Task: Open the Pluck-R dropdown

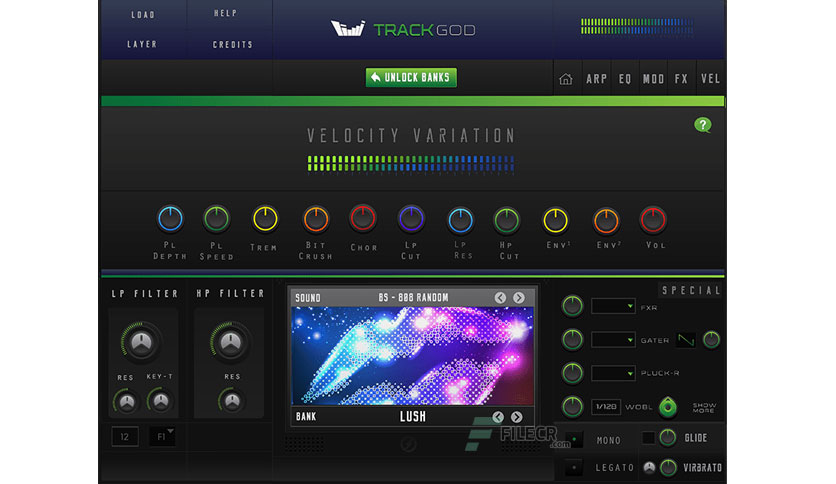Action: pyautogui.click(x=613, y=373)
